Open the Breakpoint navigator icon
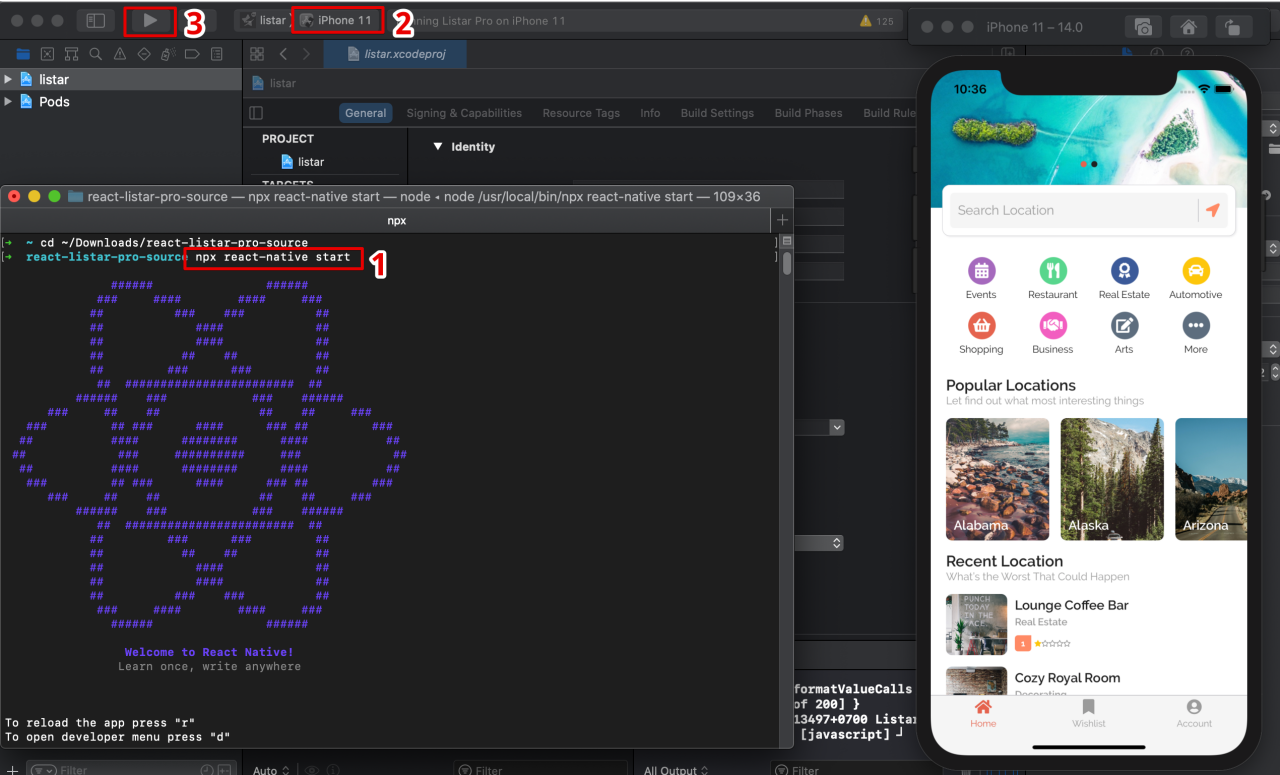 (x=192, y=54)
